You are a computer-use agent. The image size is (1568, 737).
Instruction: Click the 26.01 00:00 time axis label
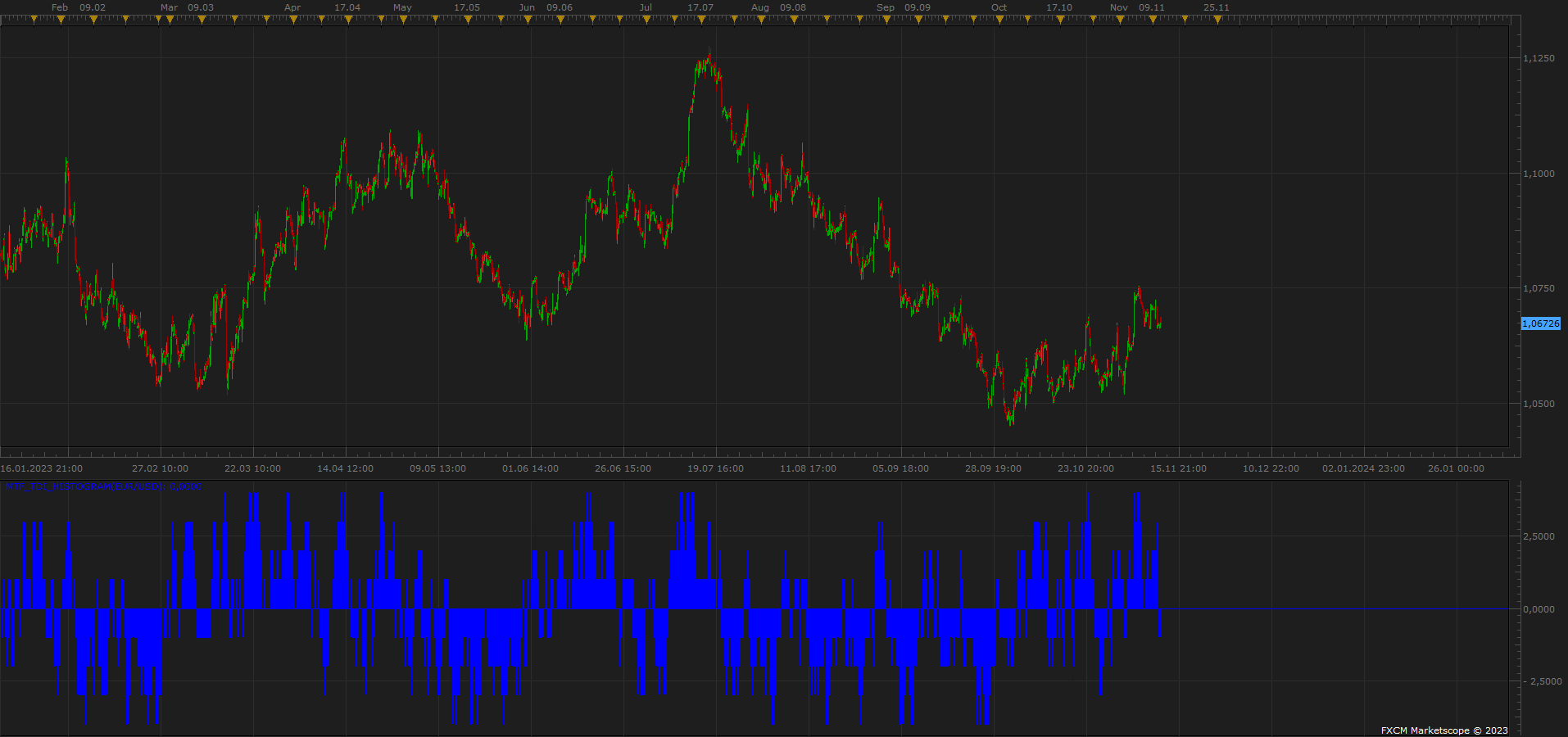(x=1456, y=468)
